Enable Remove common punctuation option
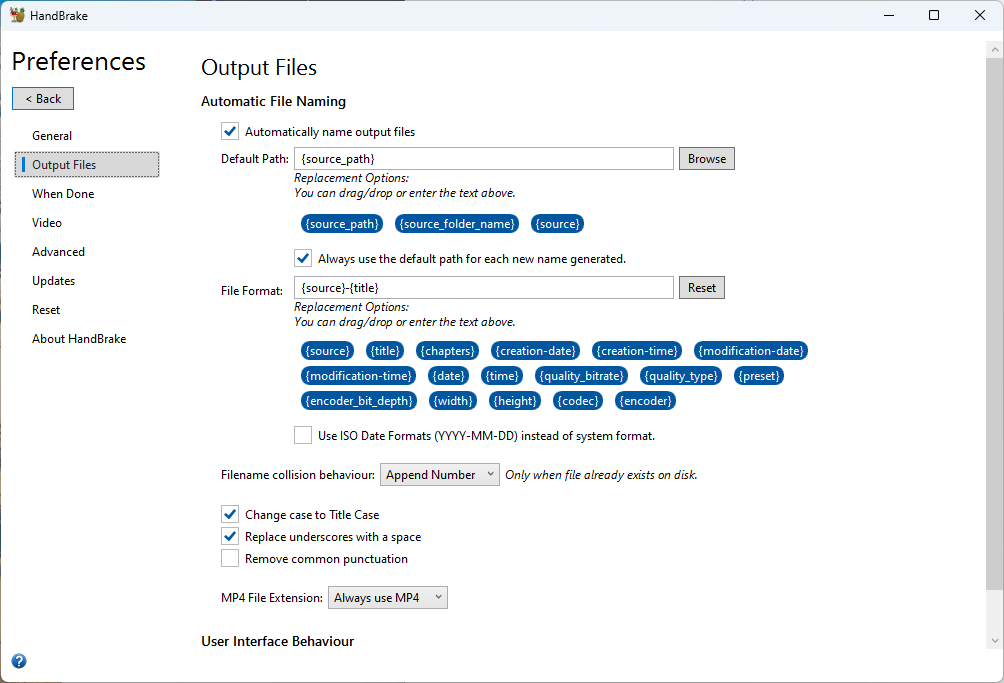Screen dimensions: 1004x683 point(230,559)
